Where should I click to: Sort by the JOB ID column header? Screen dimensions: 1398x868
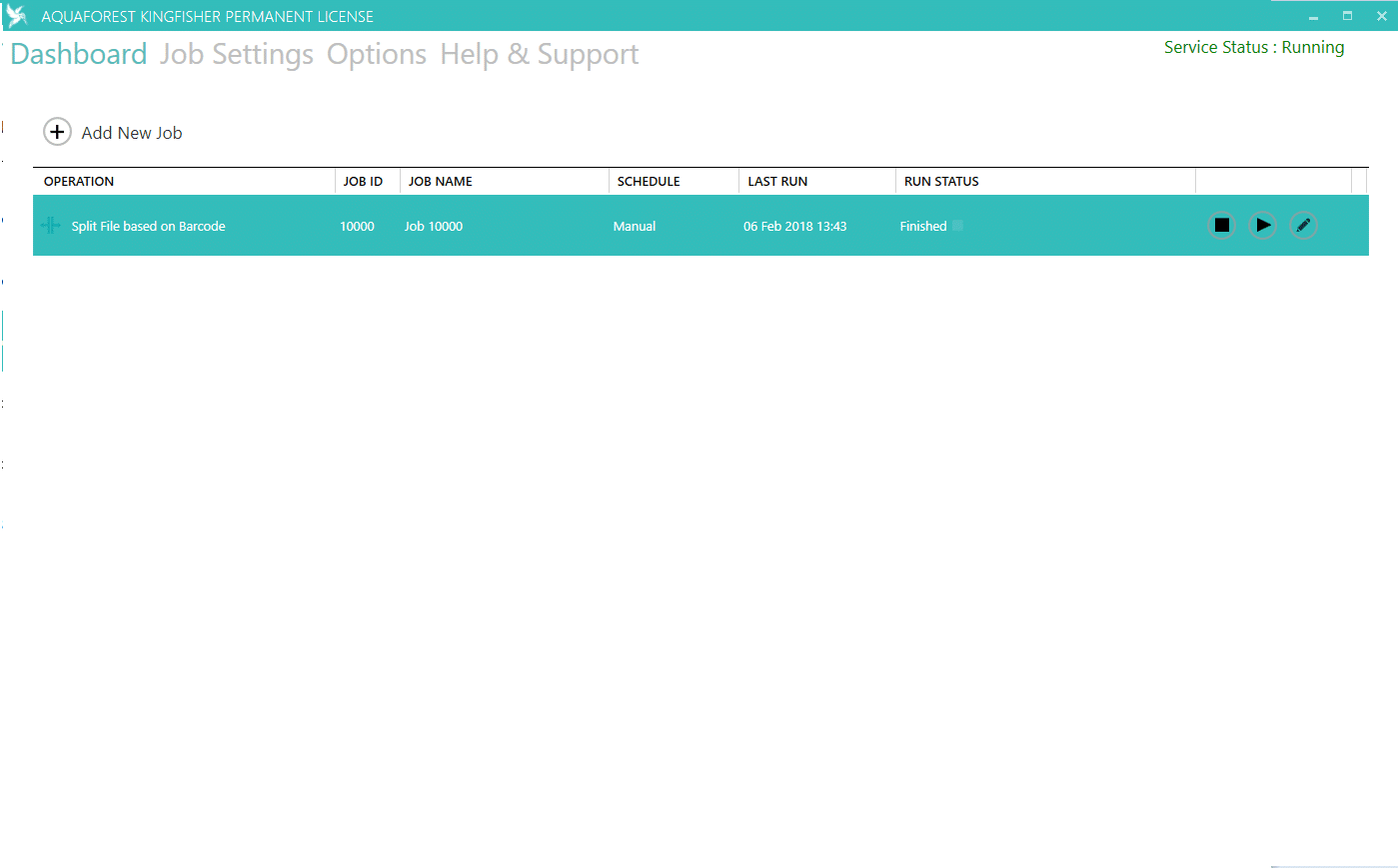point(363,181)
